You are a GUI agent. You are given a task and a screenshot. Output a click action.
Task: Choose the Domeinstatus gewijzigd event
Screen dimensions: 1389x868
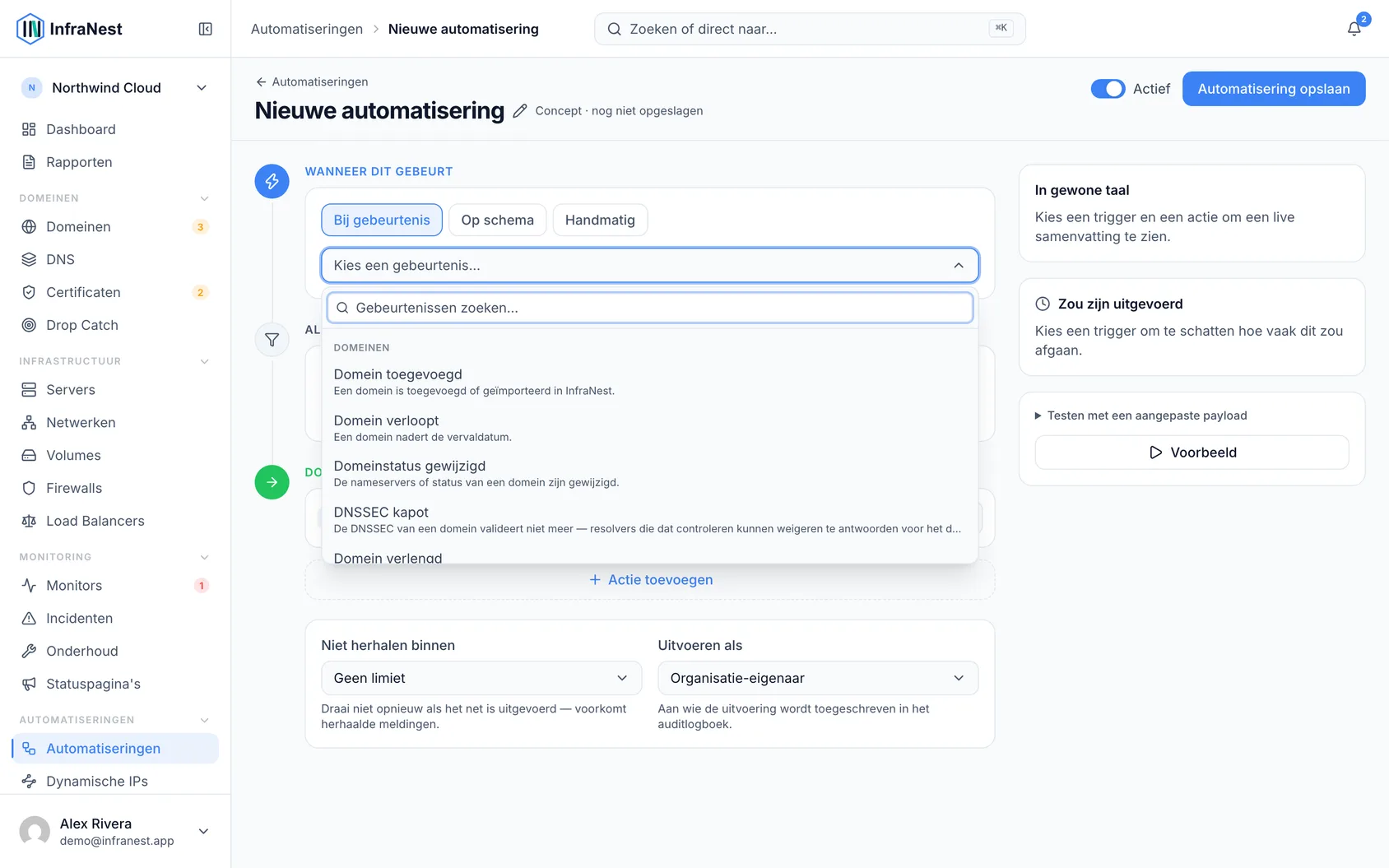tap(650, 473)
